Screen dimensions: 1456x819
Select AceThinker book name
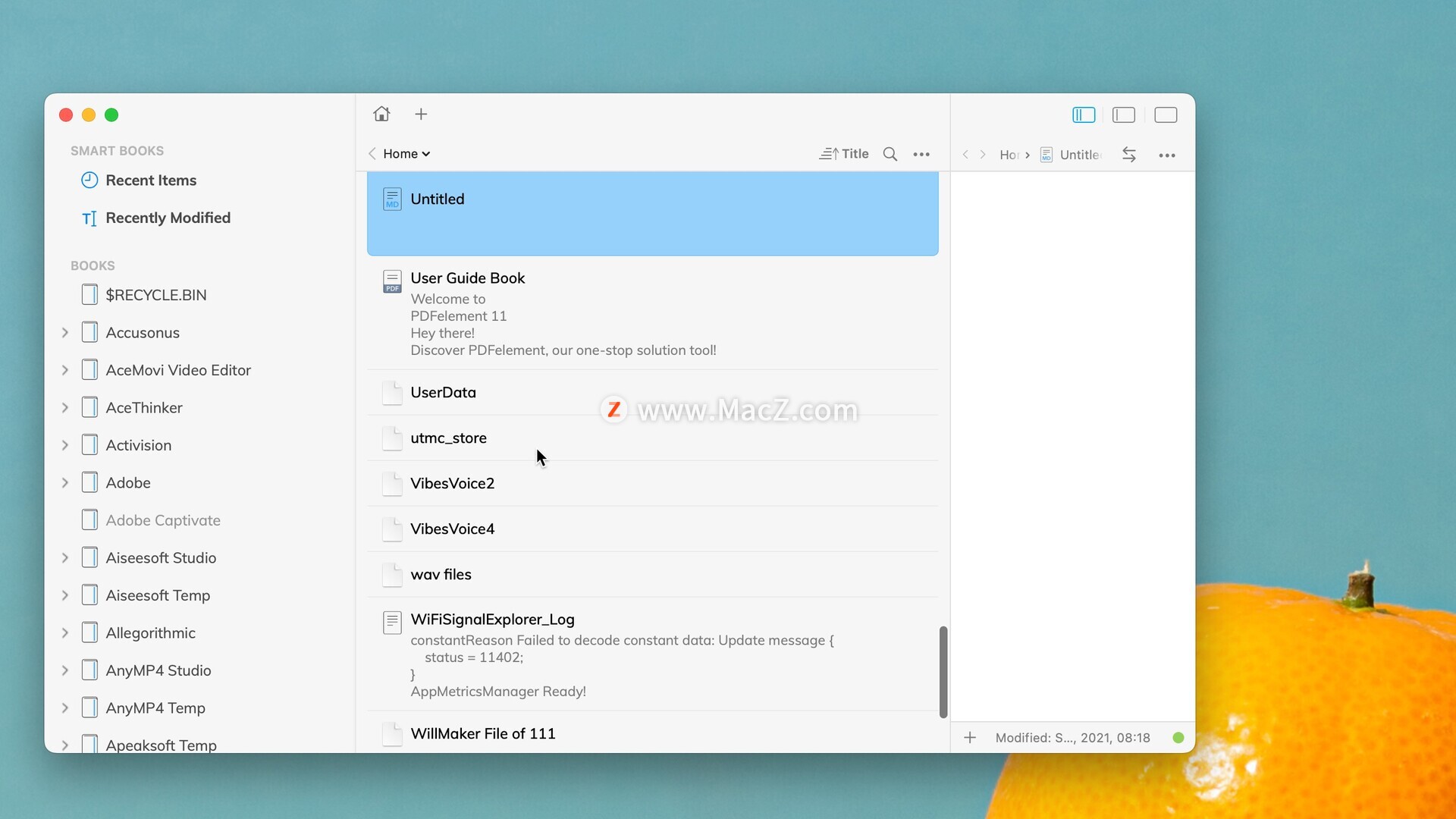click(x=144, y=408)
